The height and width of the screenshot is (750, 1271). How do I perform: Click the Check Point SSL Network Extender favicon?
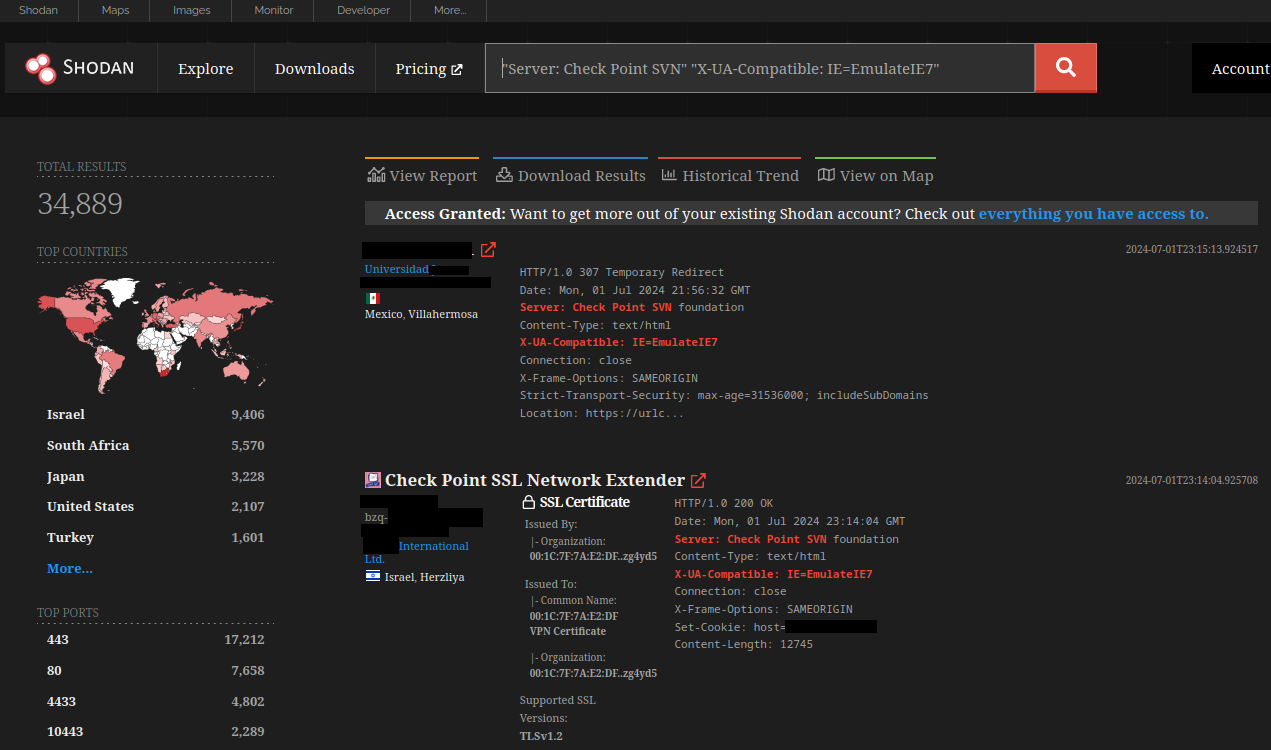[x=373, y=480]
